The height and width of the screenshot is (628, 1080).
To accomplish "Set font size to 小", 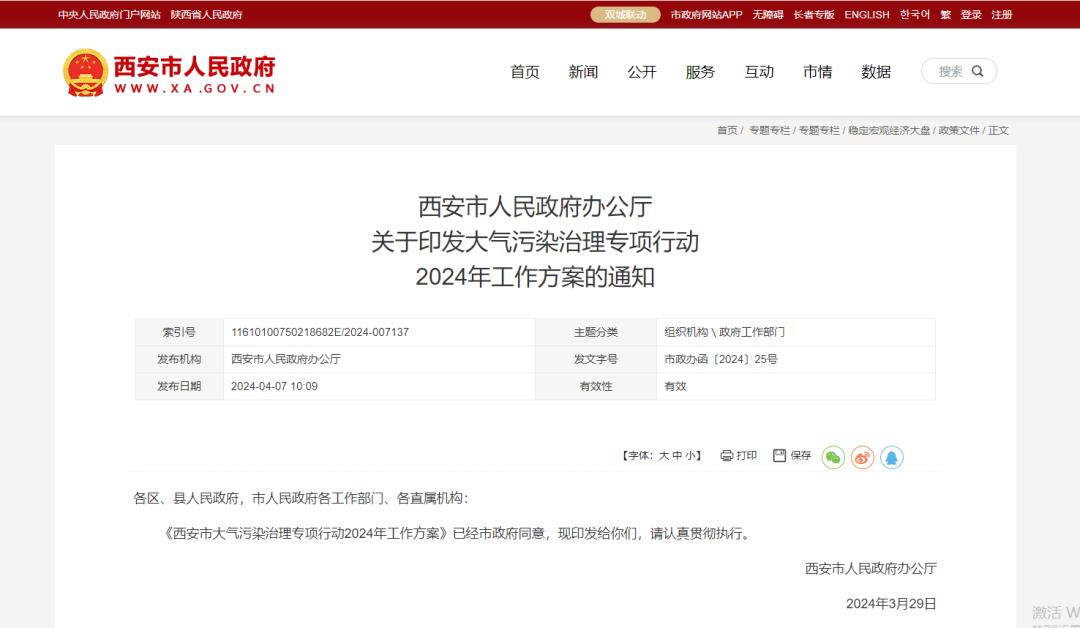I will click(x=690, y=455).
